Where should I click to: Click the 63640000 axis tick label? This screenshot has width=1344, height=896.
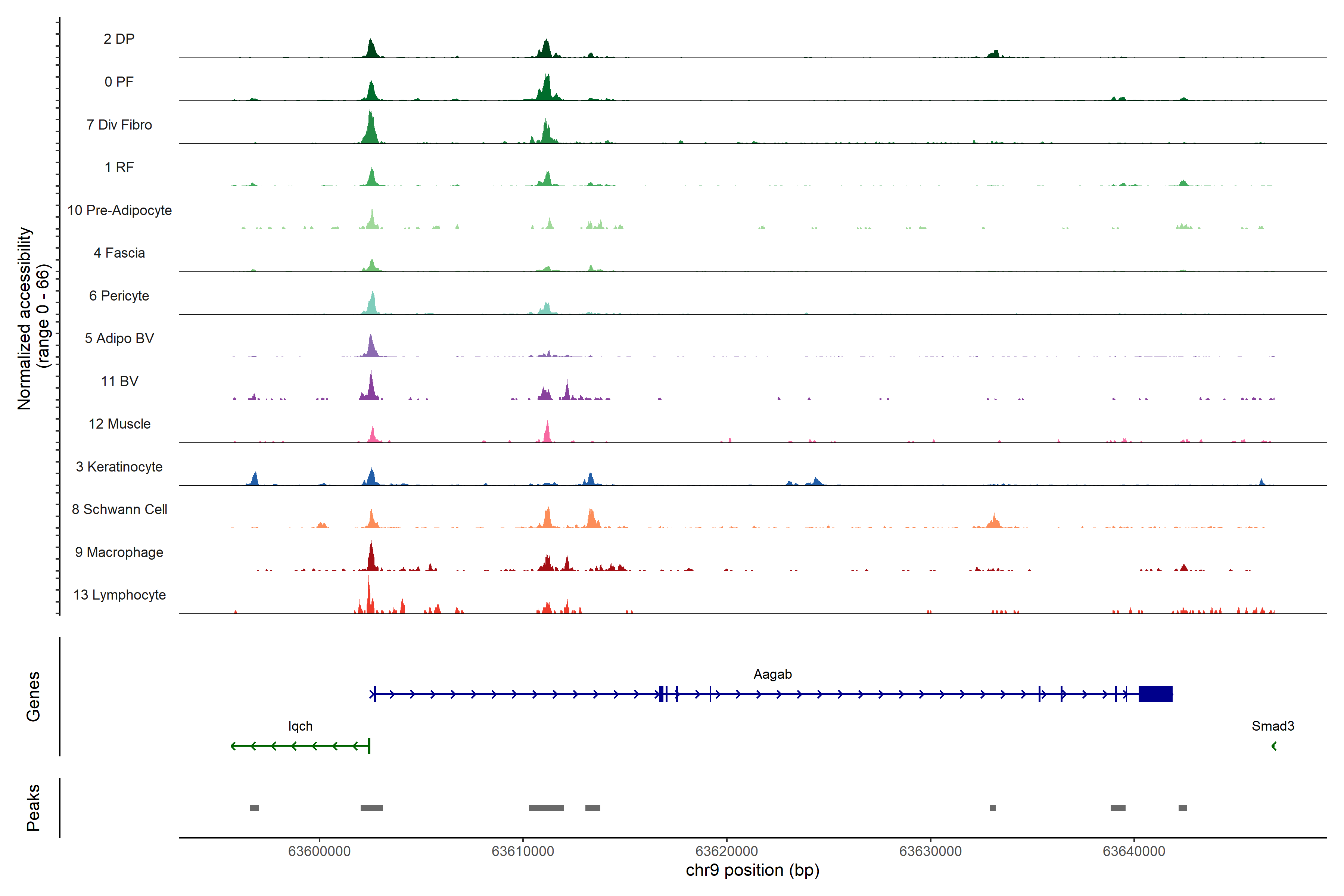click(x=1134, y=852)
